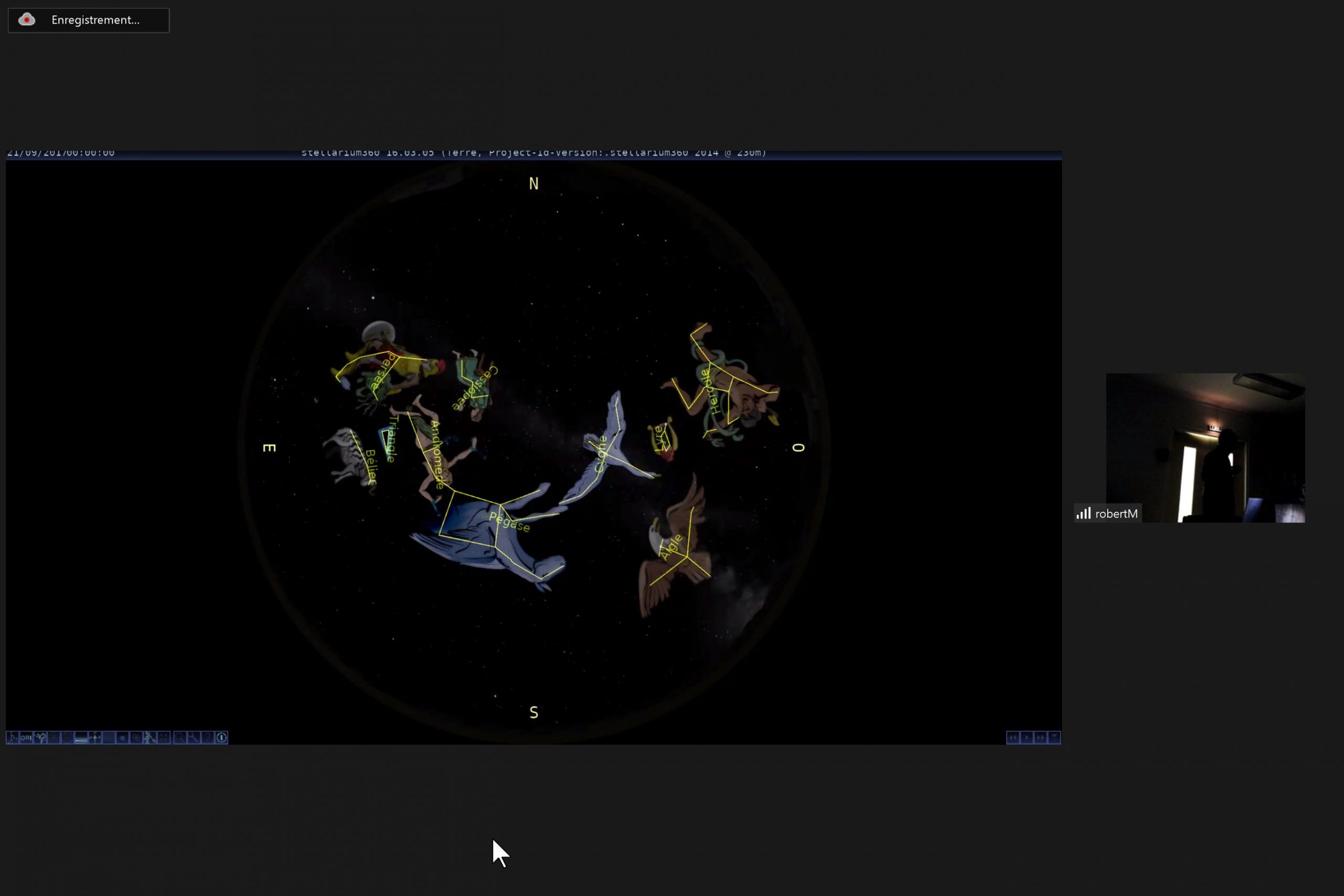Click the 'Aigle' constellation label
The height and width of the screenshot is (896, 1344).
[671, 547]
